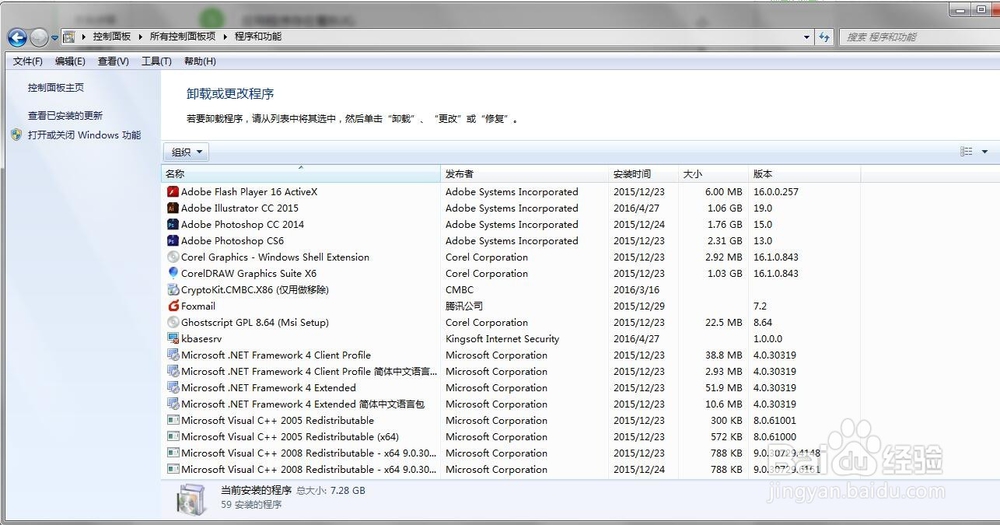This screenshot has width=1000, height=525.
Task: Click the 控制面板 breadcrumb
Action: pyautogui.click(x=112, y=36)
